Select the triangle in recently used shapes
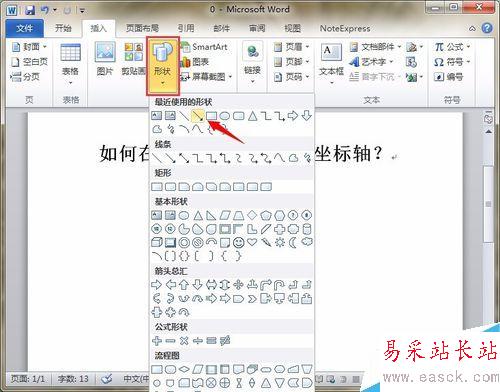This screenshot has width=500, height=392. point(253,116)
